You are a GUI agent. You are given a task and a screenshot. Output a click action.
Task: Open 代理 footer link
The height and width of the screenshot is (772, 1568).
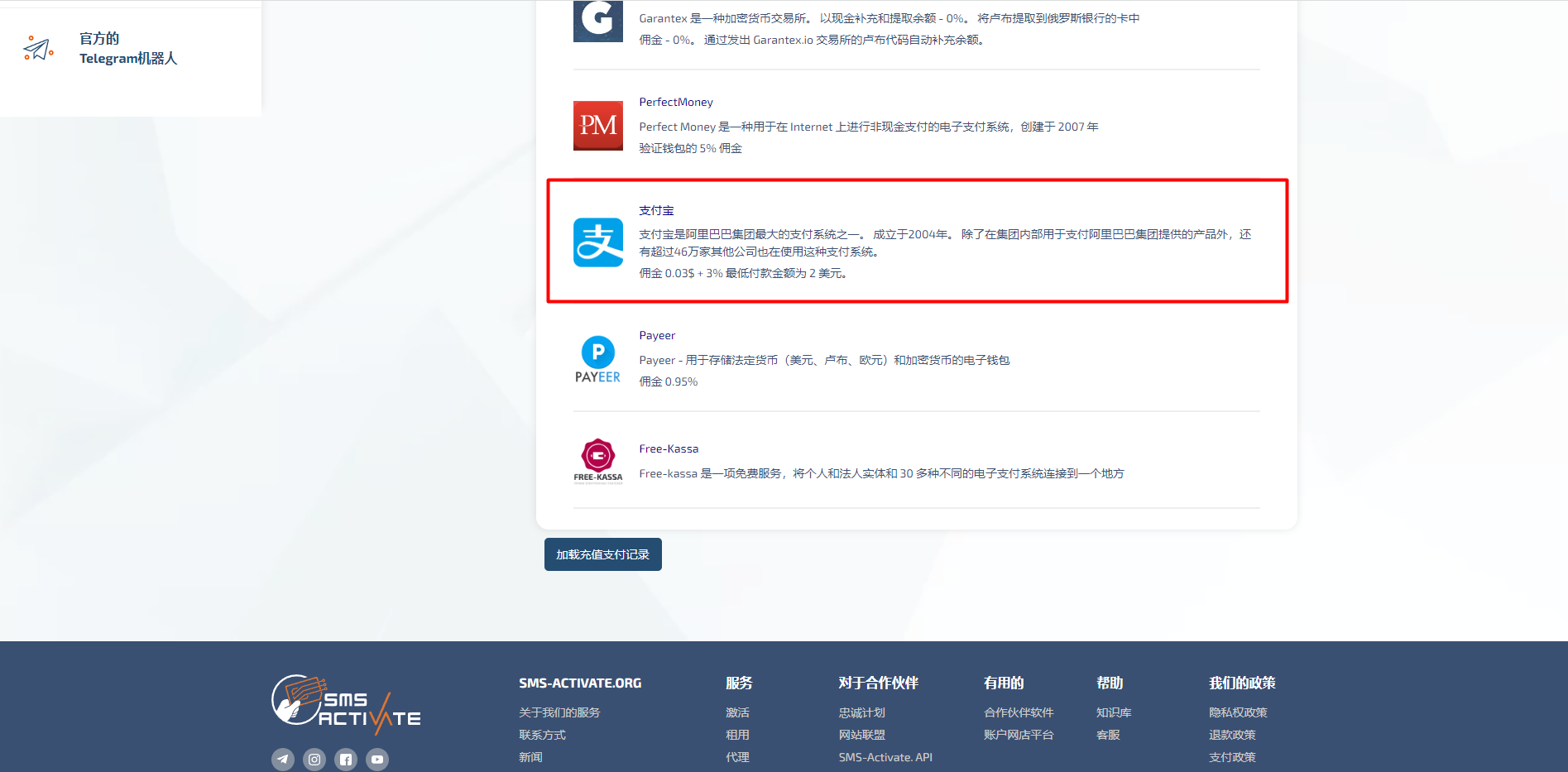click(737, 757)
